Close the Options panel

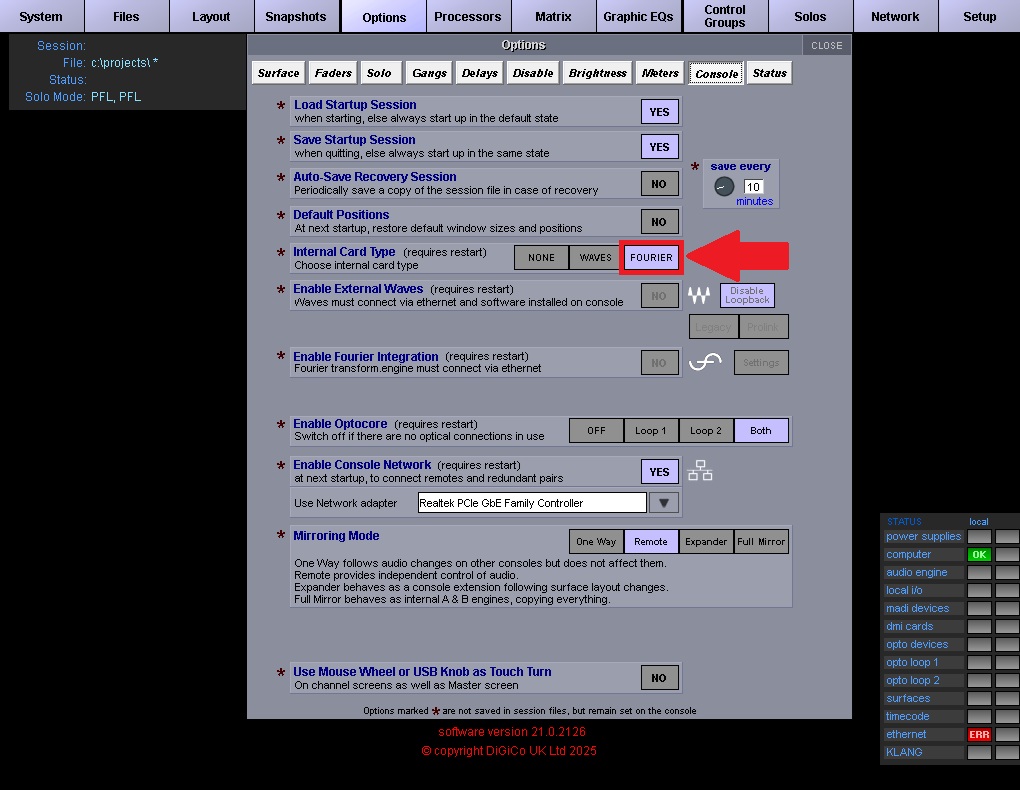827,46
